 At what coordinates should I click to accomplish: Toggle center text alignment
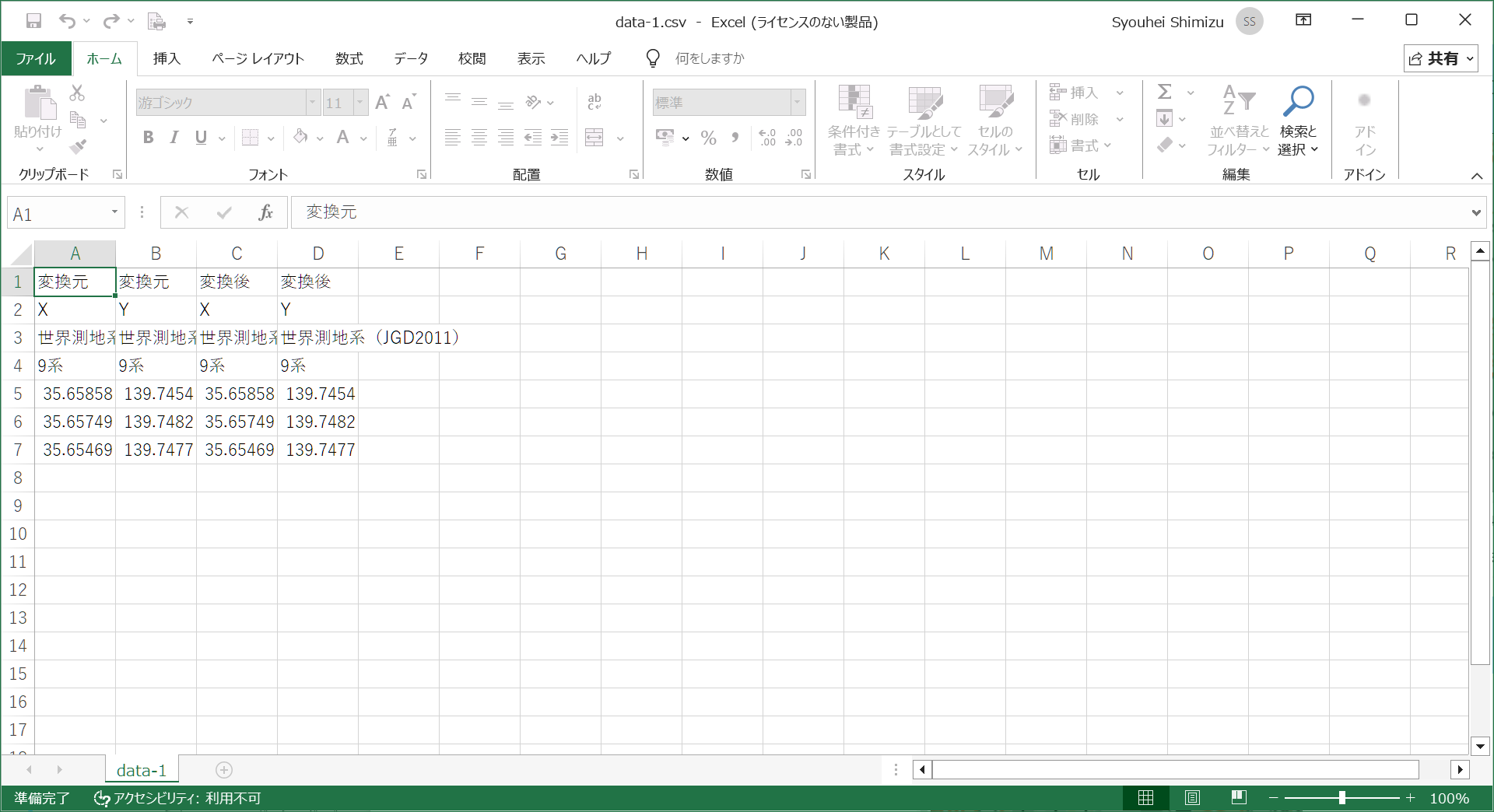click(x=479, y=138)
